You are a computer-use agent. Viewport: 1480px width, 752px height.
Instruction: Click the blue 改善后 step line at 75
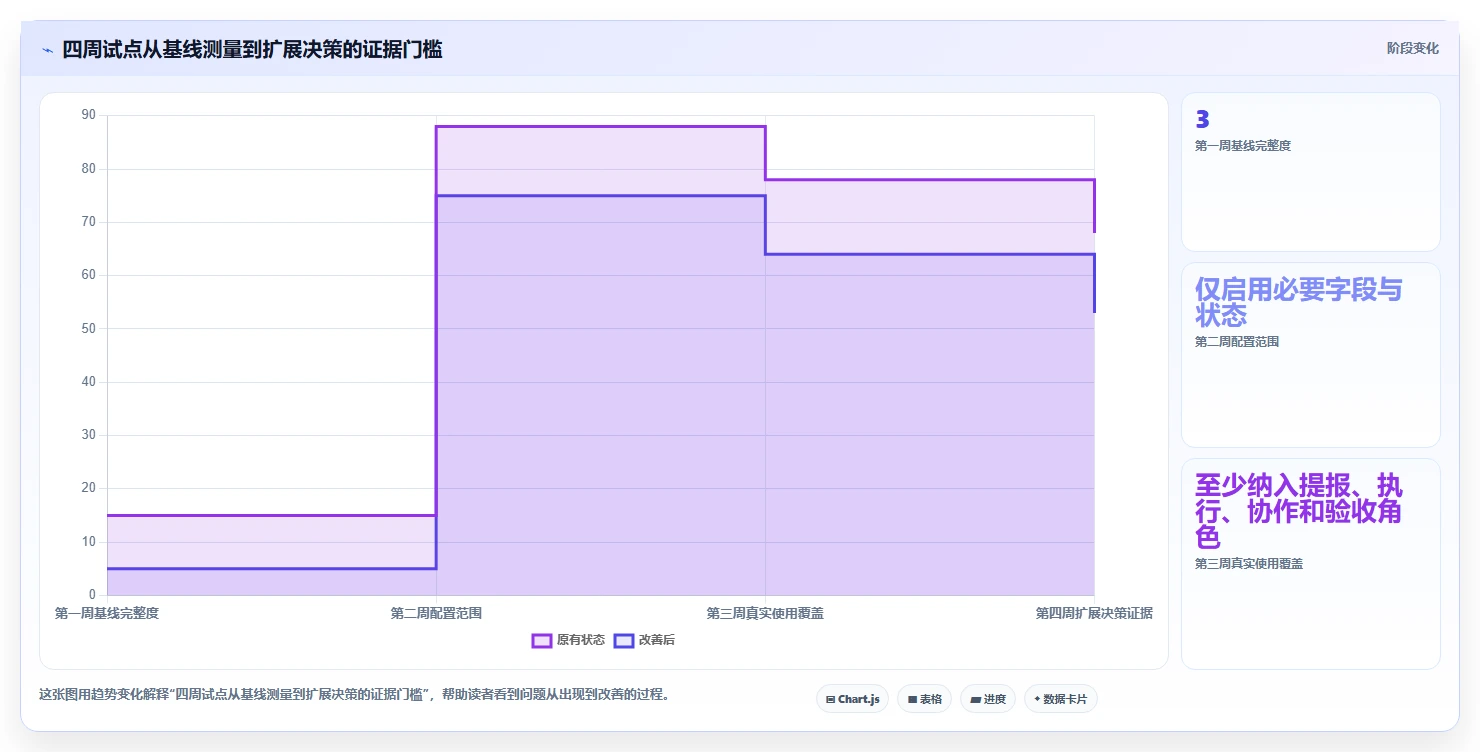tap(600, 195)
